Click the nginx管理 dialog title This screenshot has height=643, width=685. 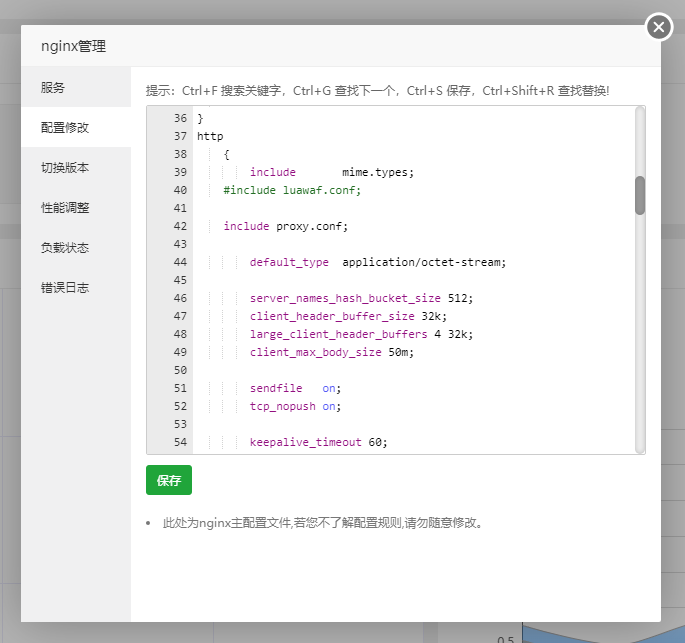(x=73, y=46)
